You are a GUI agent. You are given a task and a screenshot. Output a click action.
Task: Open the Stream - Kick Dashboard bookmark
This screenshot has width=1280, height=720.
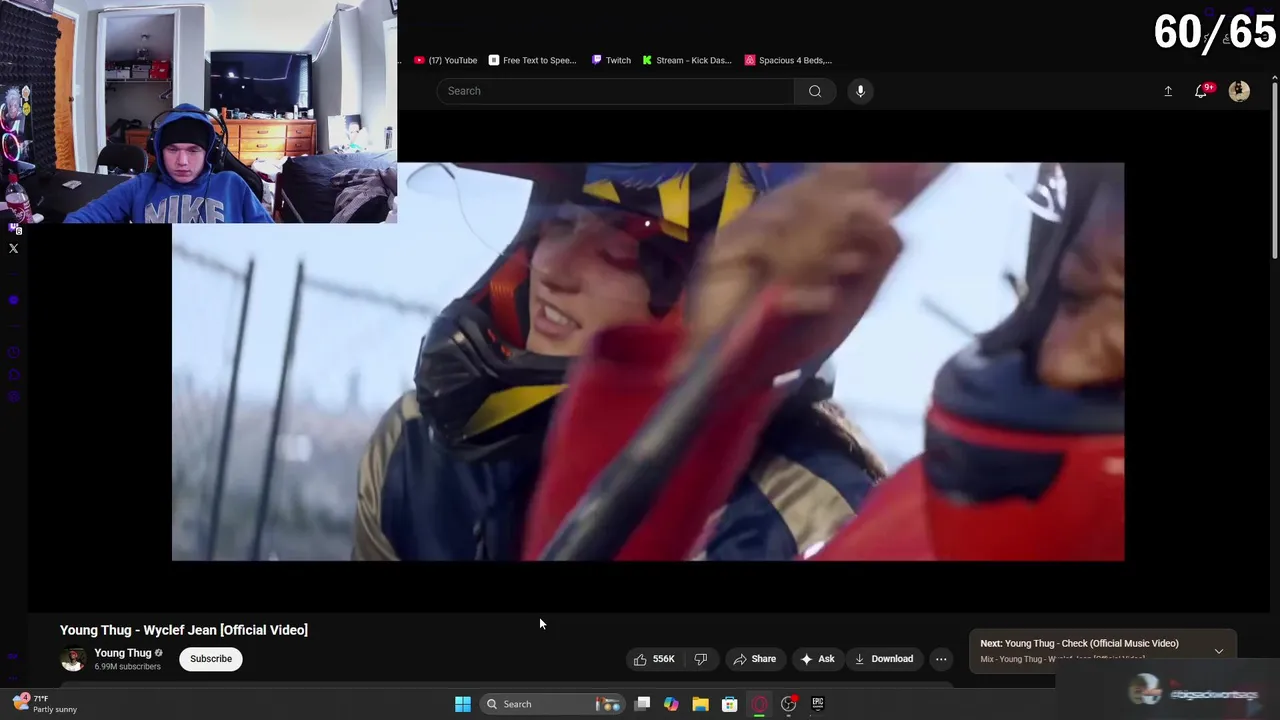point(687,60)
